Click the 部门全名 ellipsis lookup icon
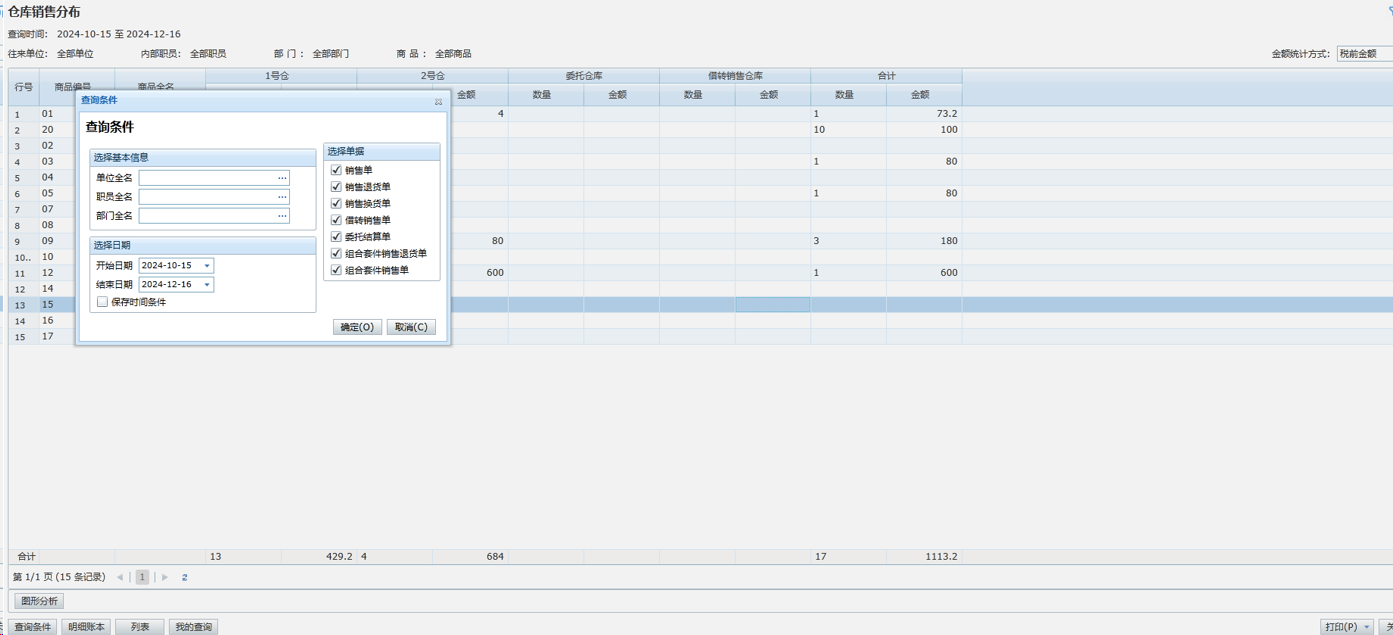The width and height of the screenshot is (1393, 635). point(282,216)
